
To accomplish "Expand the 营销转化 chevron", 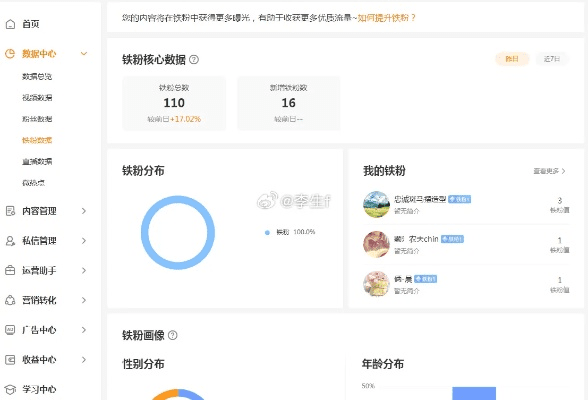I will click(x=84, y=300).
